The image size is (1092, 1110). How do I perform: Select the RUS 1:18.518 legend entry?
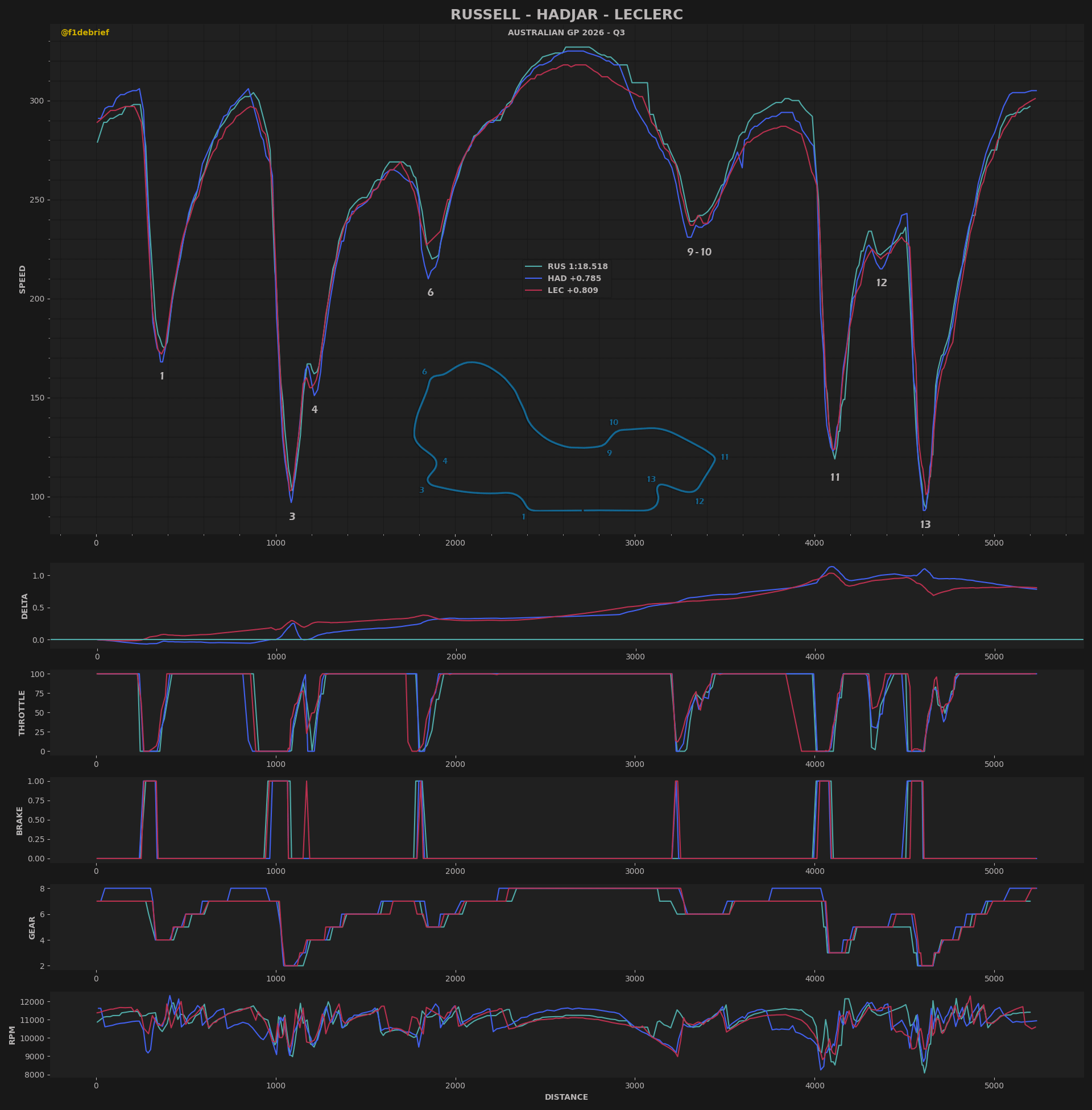coord(577,266)
